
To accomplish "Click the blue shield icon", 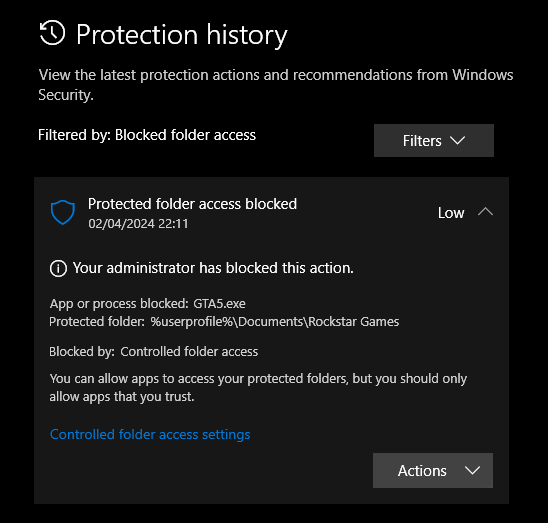I will click(x=63, y=212).
